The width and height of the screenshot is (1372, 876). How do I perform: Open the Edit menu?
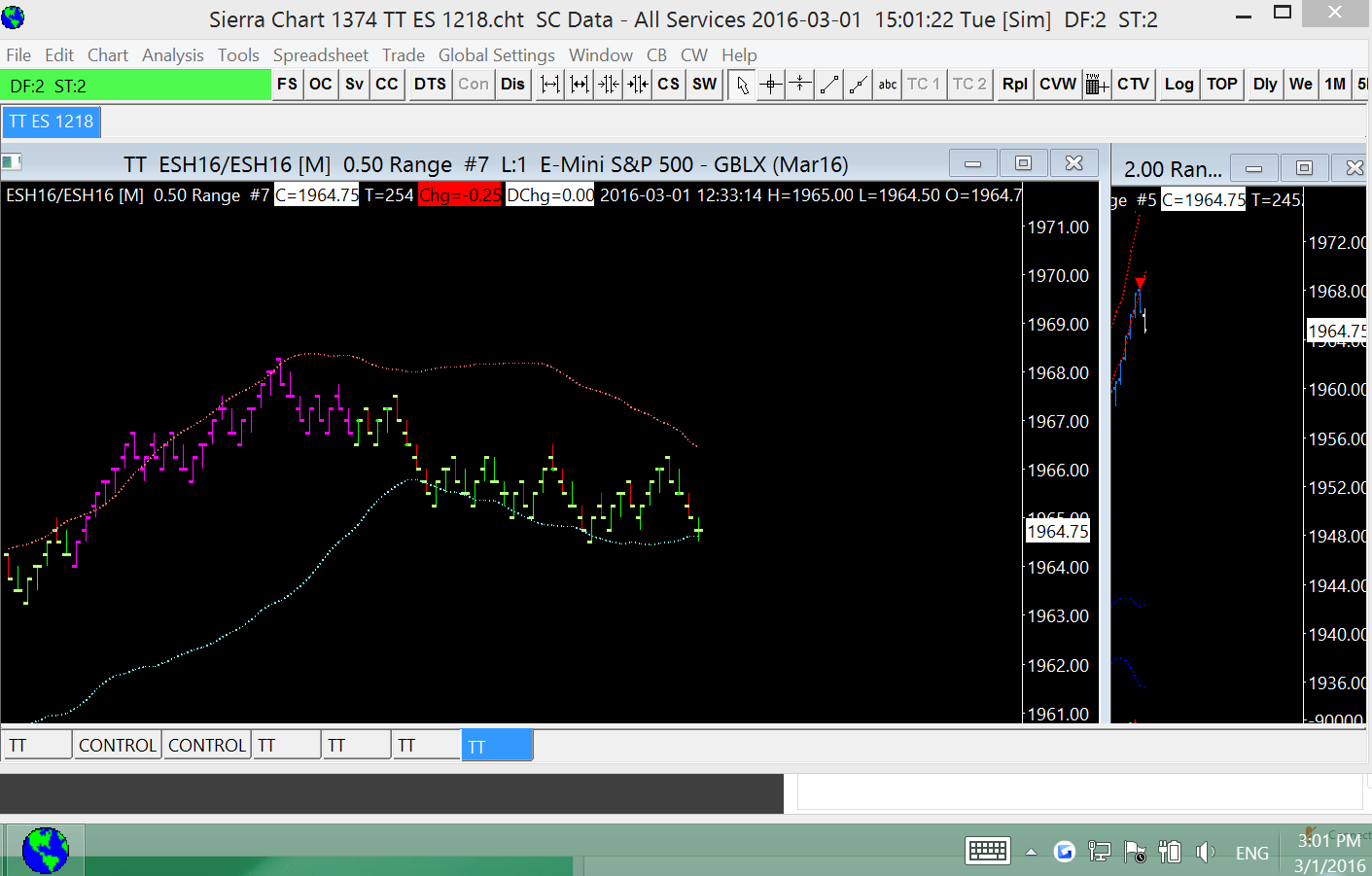pos(59,55)
